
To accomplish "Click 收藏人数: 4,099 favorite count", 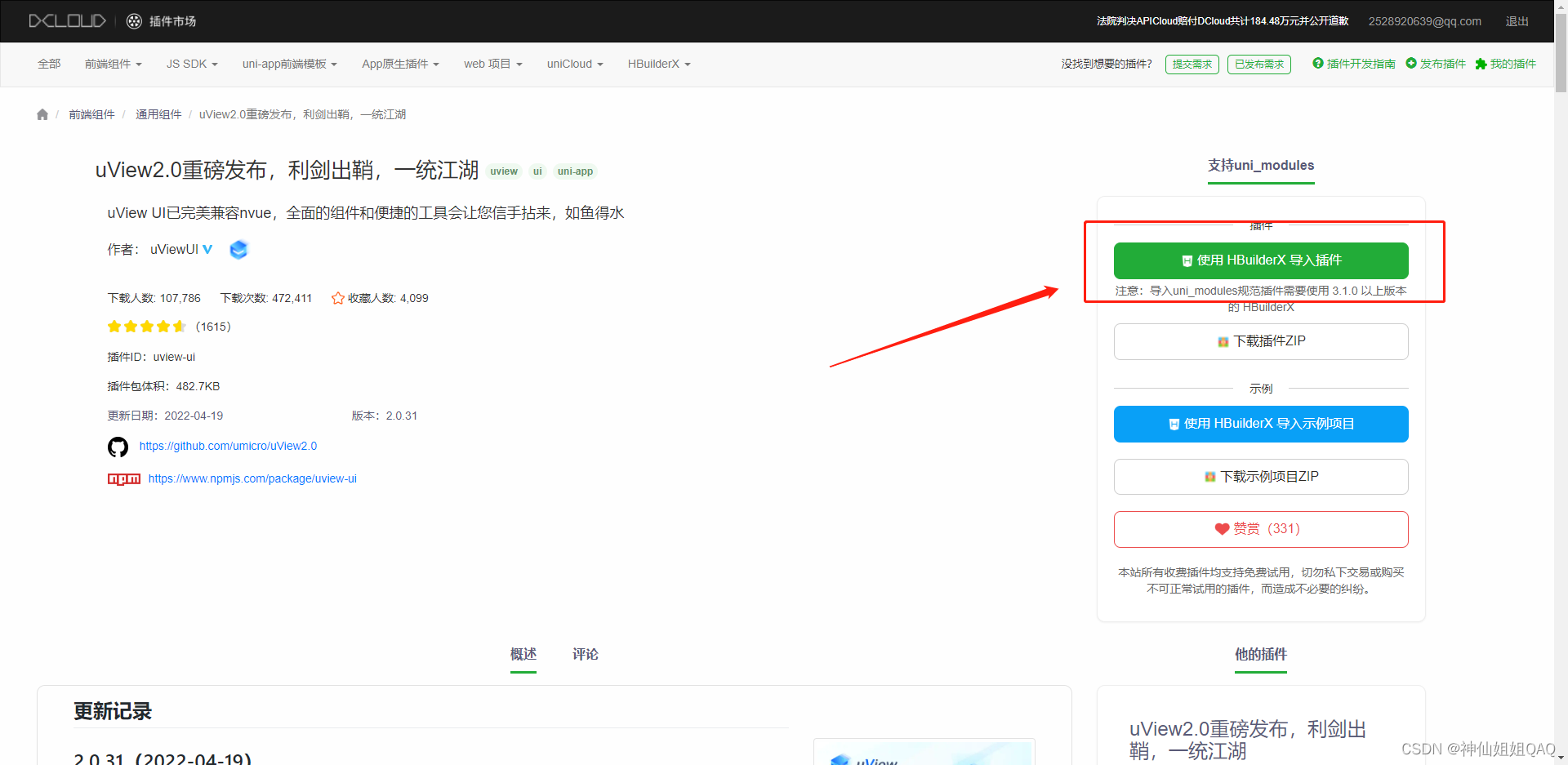I will [388, 298].
